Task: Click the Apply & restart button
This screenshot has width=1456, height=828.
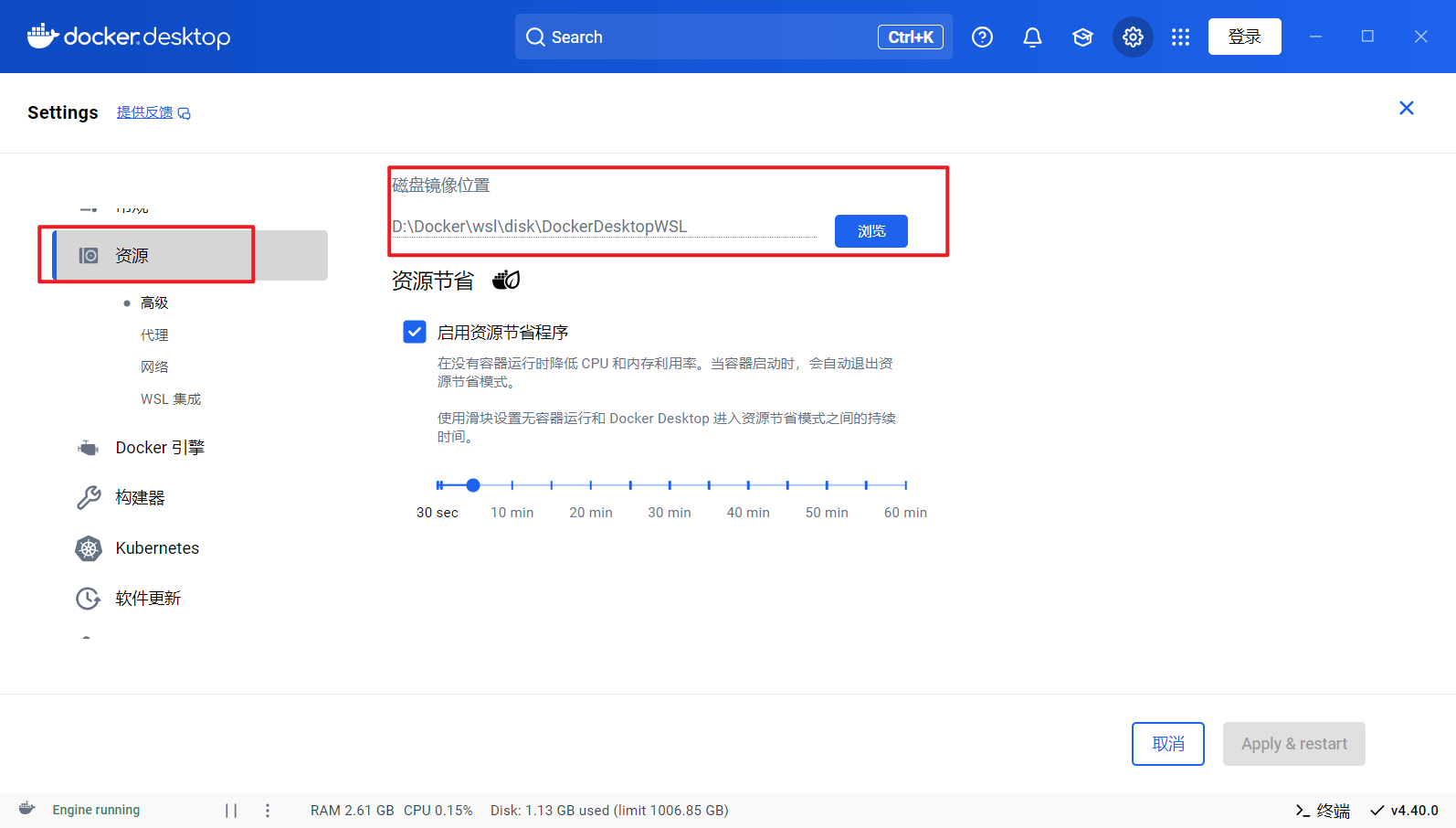Action: click(x=1294, y=744)
